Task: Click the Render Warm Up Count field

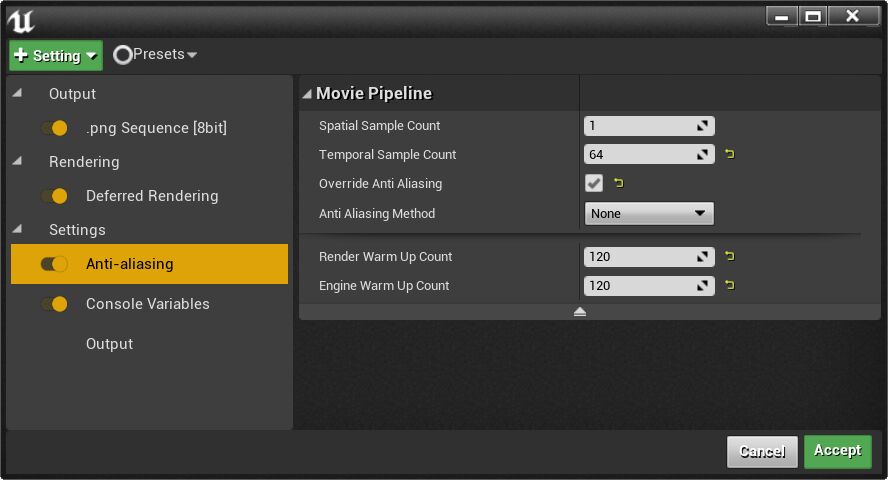Action: [649, 256]
